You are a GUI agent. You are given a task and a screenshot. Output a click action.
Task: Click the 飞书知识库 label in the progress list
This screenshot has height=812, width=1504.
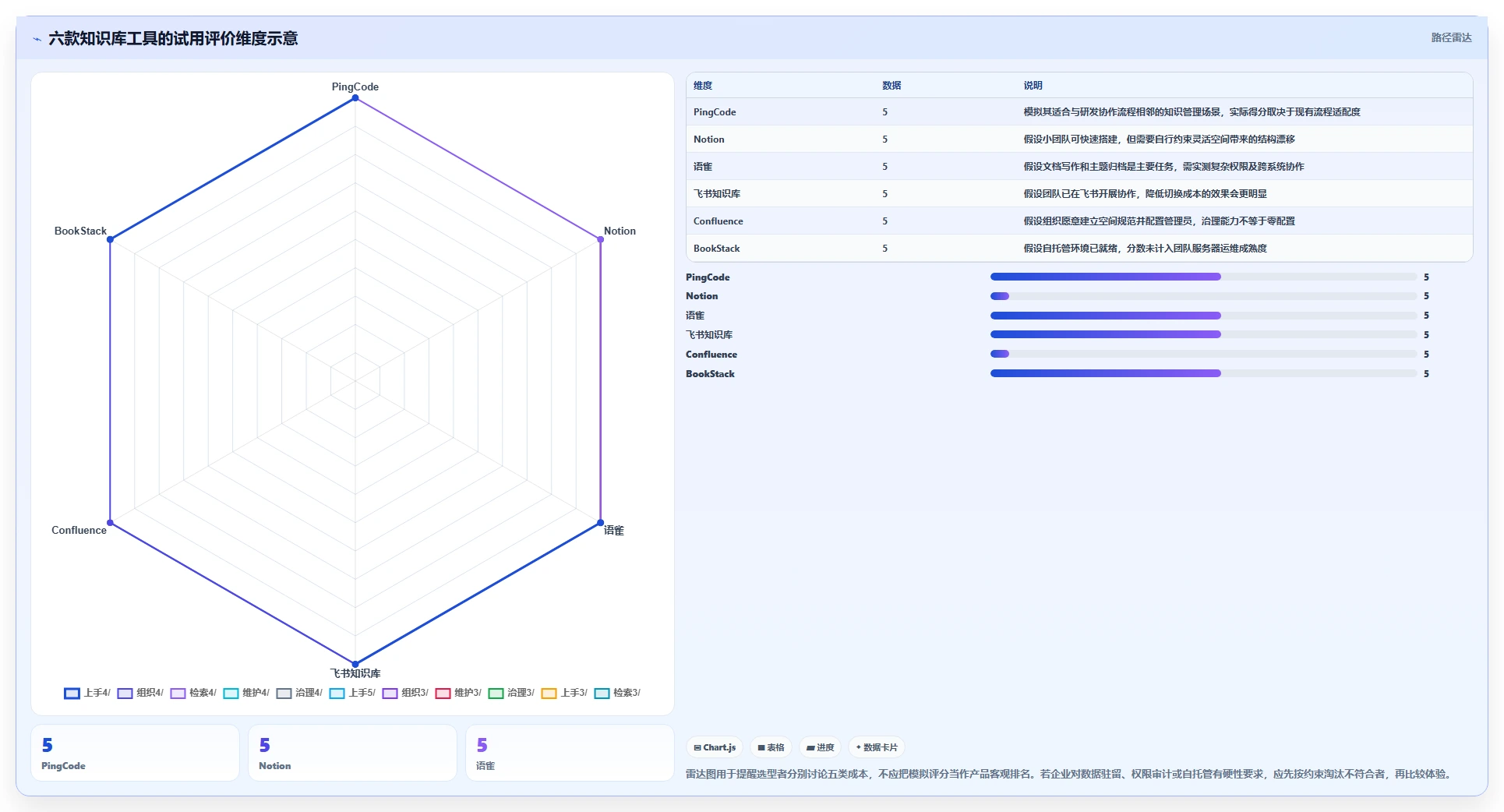pyautogui.click(x=709, y=335)
